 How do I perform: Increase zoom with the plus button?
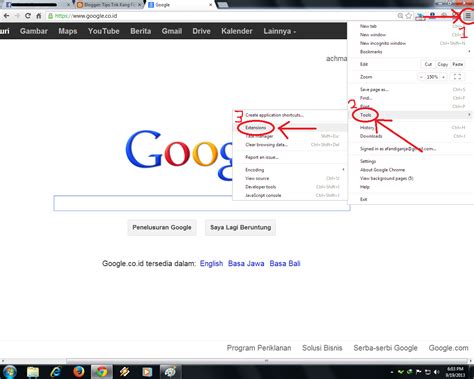[443, 77]
